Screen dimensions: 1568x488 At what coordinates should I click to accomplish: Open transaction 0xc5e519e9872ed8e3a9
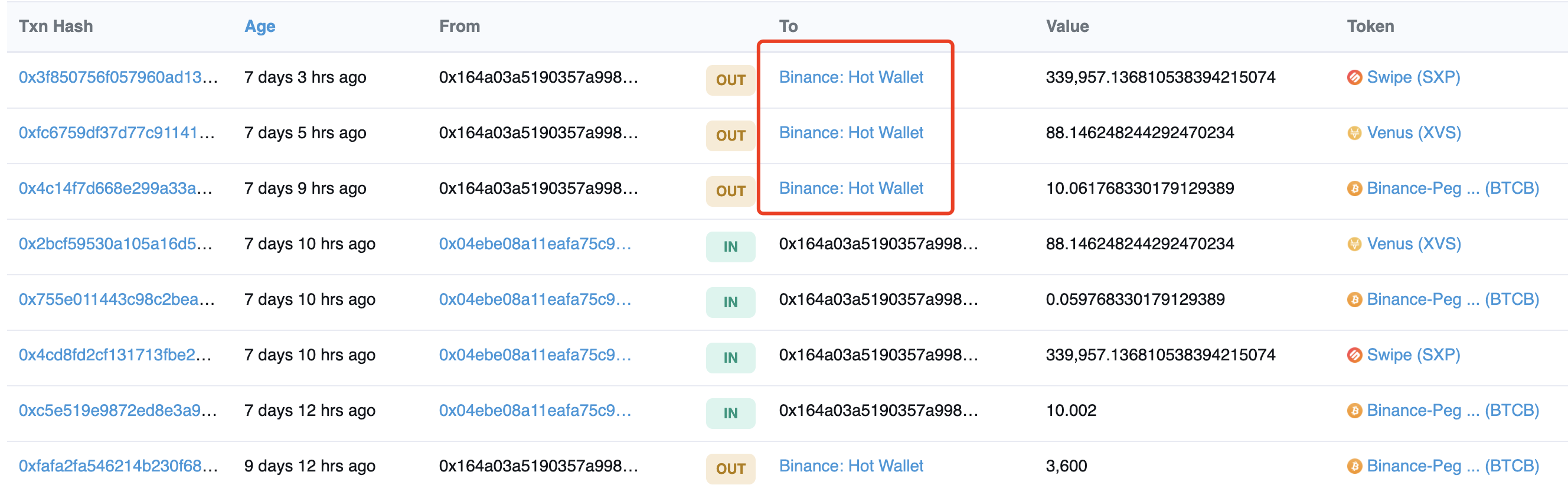(118, 410)
